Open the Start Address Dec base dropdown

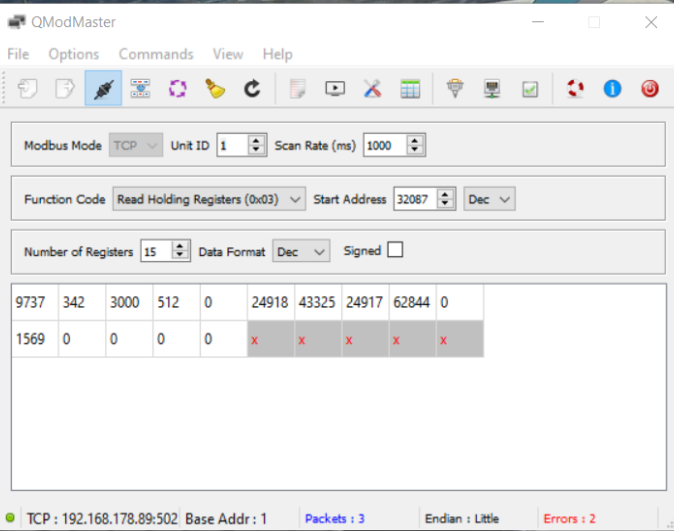489,199
